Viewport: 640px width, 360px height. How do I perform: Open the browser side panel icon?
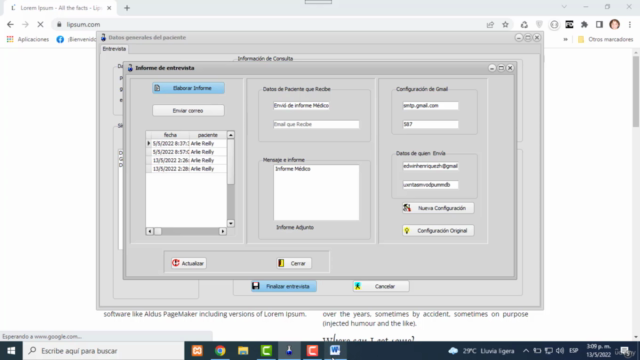(599, 24)
